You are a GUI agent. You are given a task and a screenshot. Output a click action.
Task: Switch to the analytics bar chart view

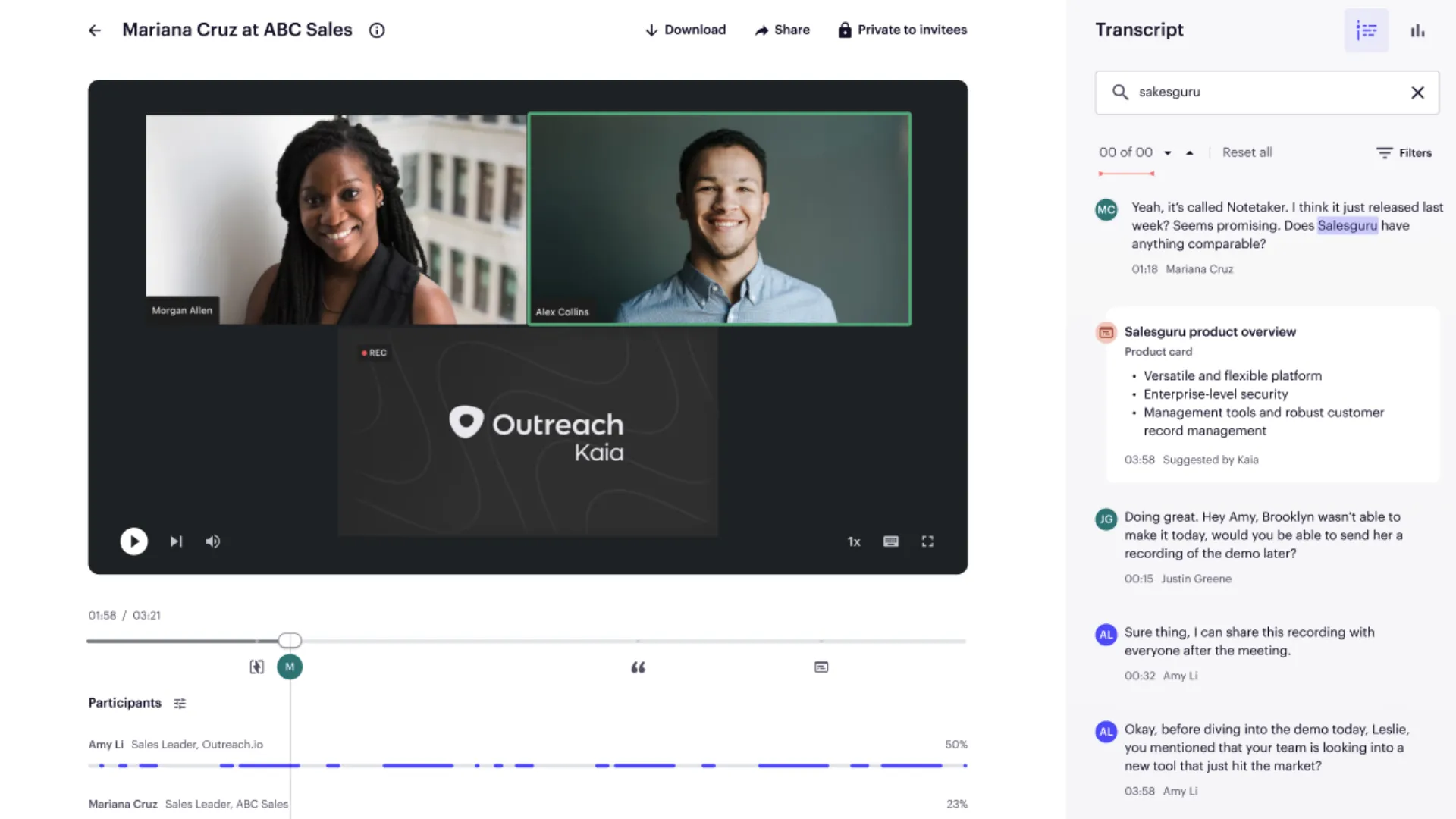click(1417, 30)
